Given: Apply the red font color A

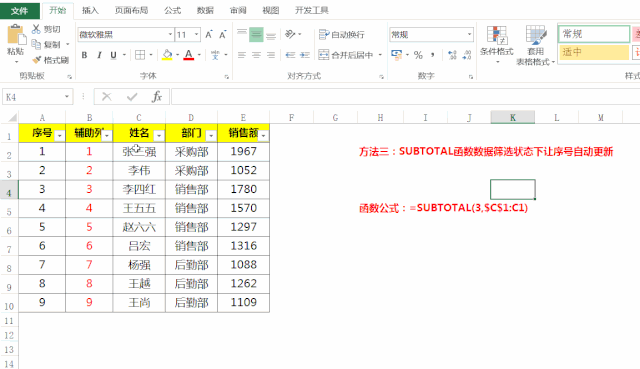Looking at the screenshot, I should [189, 55].
